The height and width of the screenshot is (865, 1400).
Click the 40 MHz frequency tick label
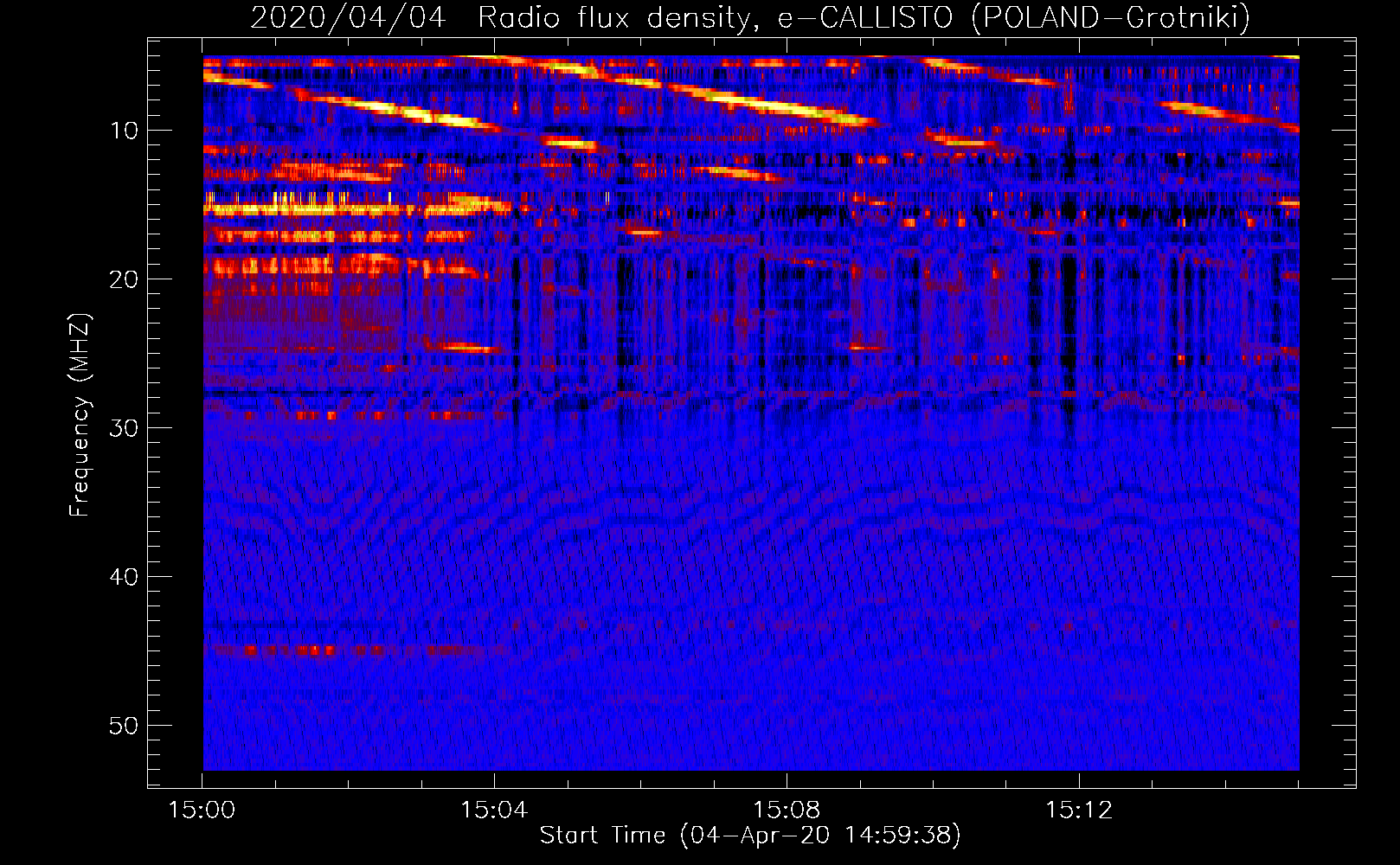pos(125,577)
